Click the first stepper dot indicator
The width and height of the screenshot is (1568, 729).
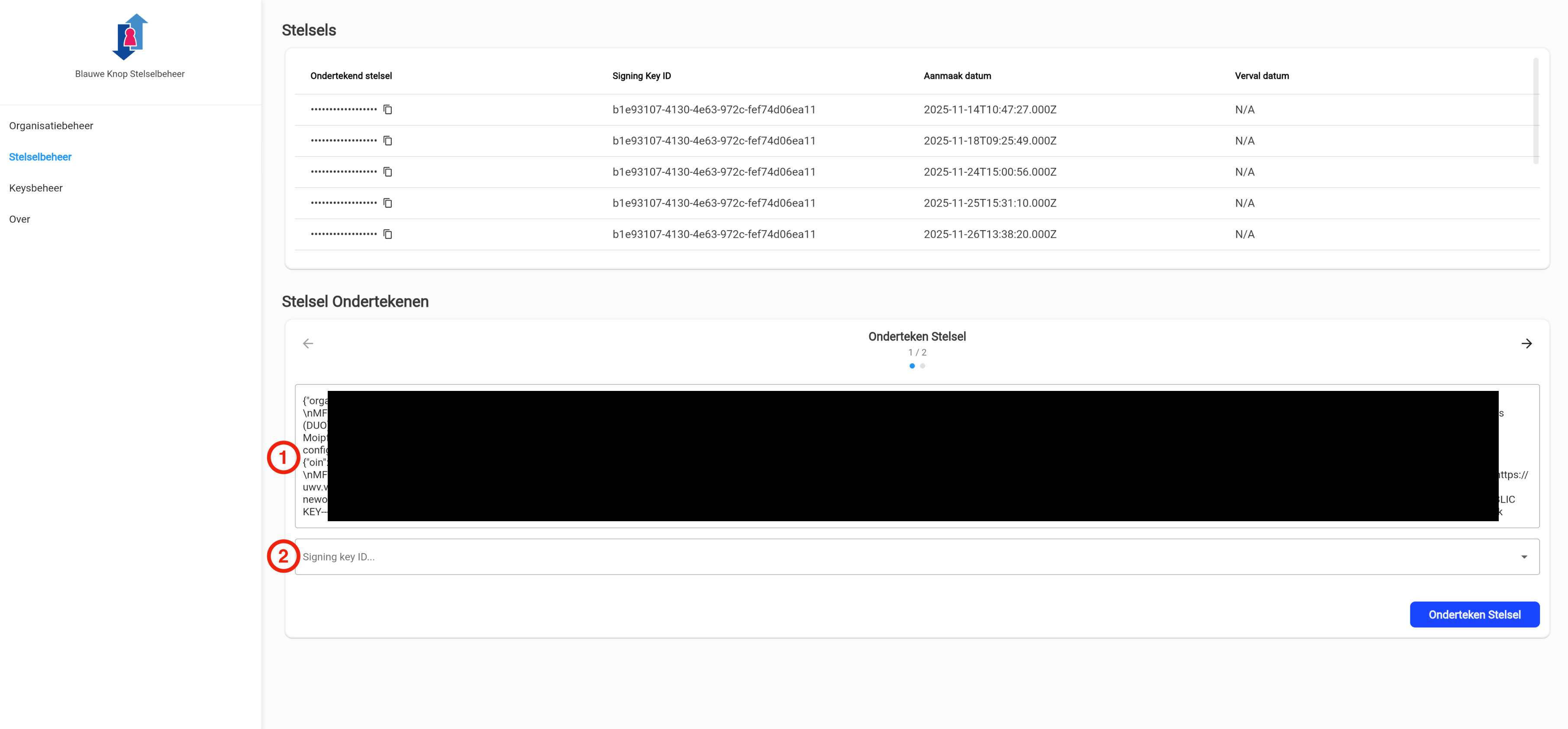click(912, 366)
